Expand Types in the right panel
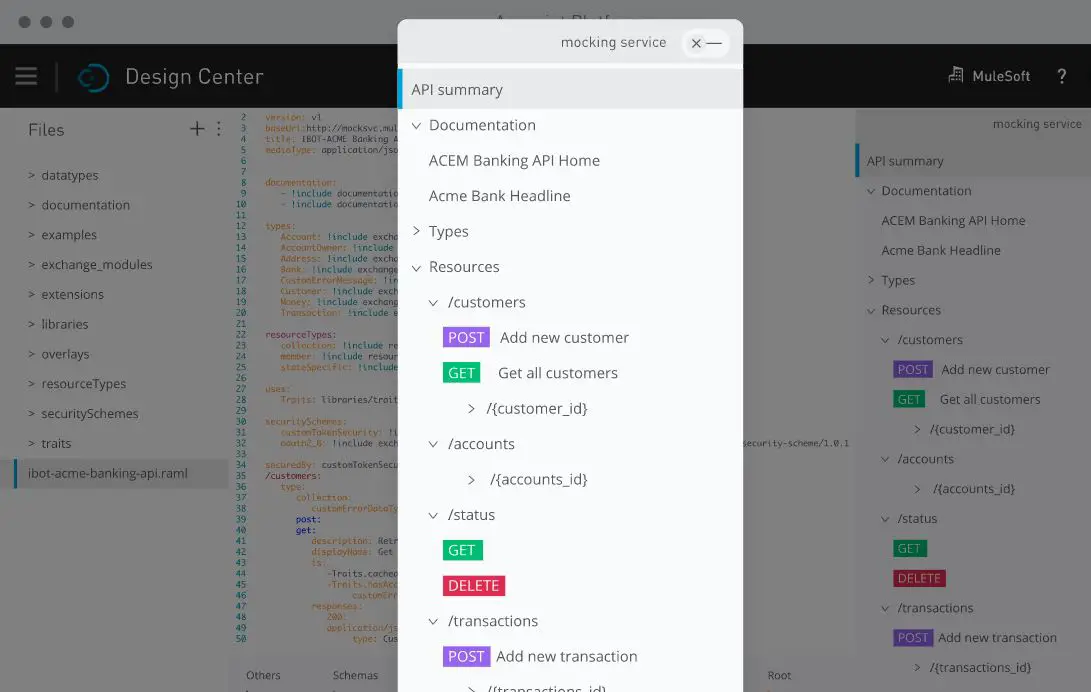 point(871,280)
